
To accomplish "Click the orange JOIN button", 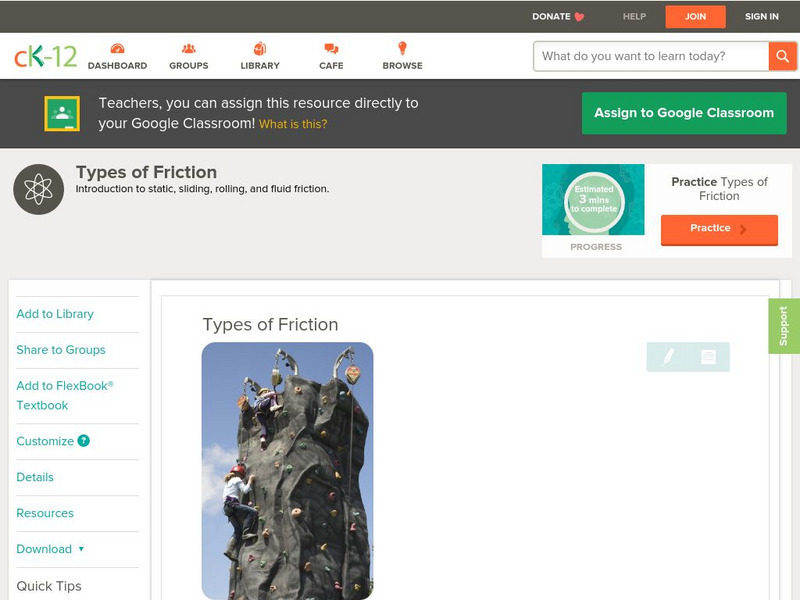I will (x=695, y=17).
